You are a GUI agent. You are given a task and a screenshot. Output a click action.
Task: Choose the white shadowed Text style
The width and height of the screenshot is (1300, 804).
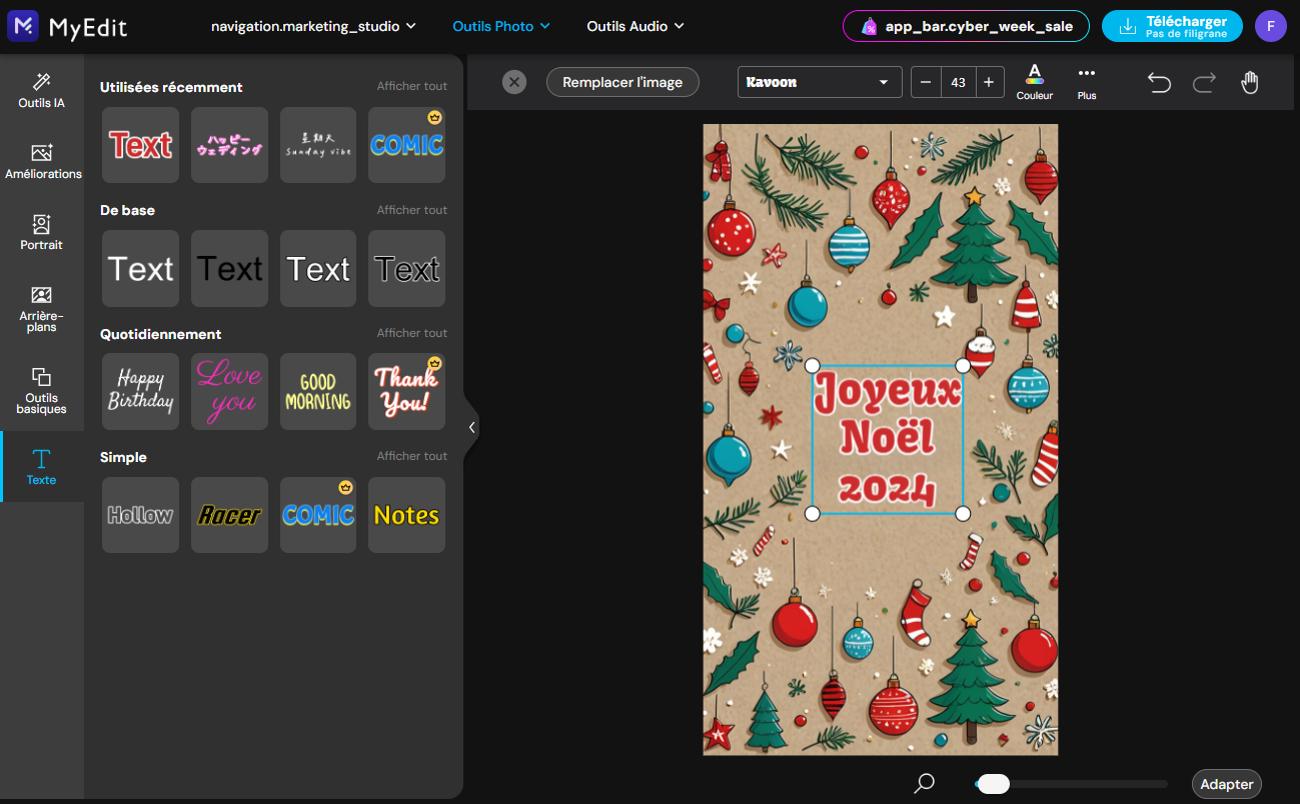[x=318, y=268]
